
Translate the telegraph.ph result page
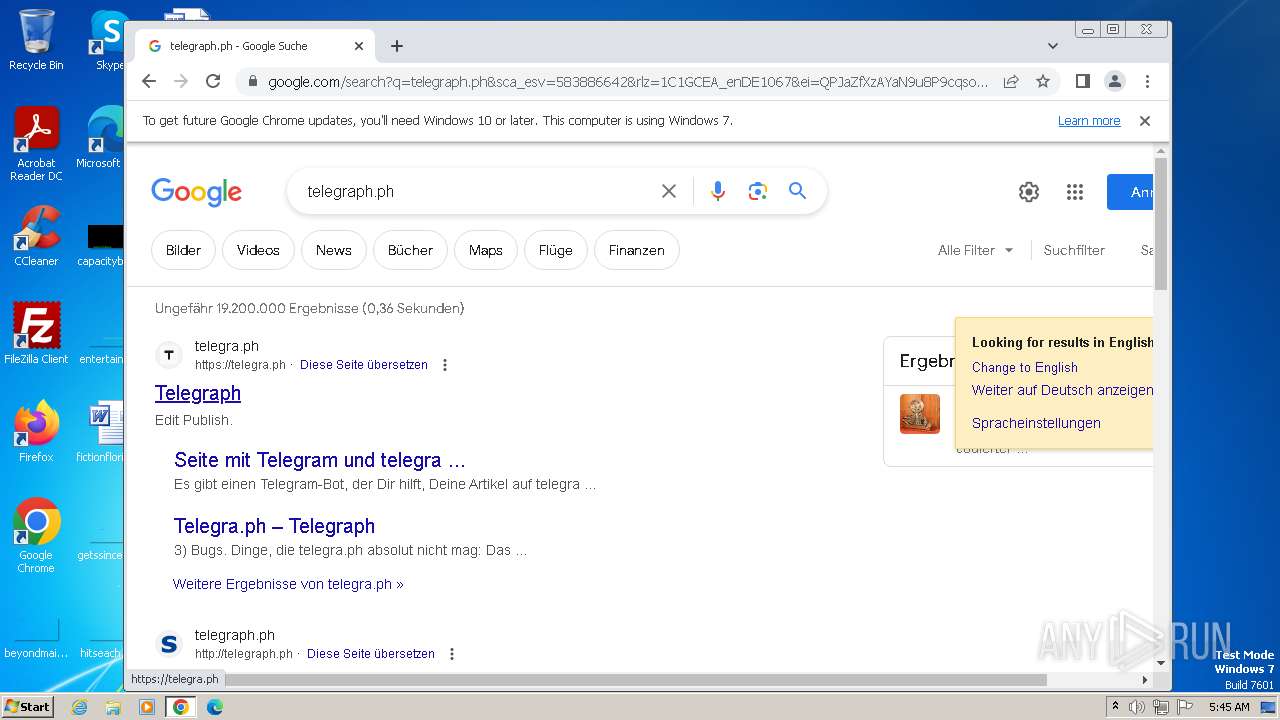[371, 654]
